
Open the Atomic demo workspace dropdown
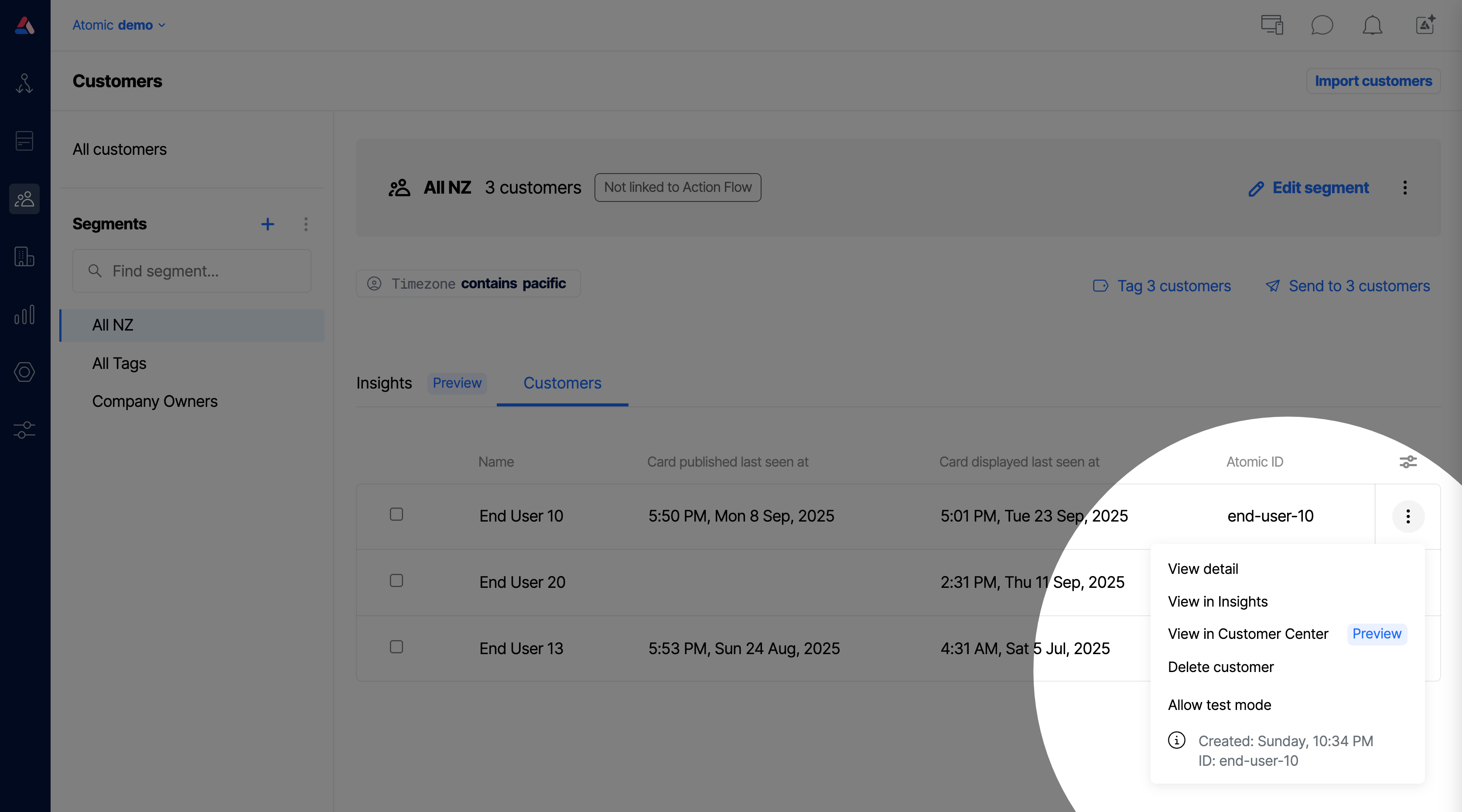(119, 25)
